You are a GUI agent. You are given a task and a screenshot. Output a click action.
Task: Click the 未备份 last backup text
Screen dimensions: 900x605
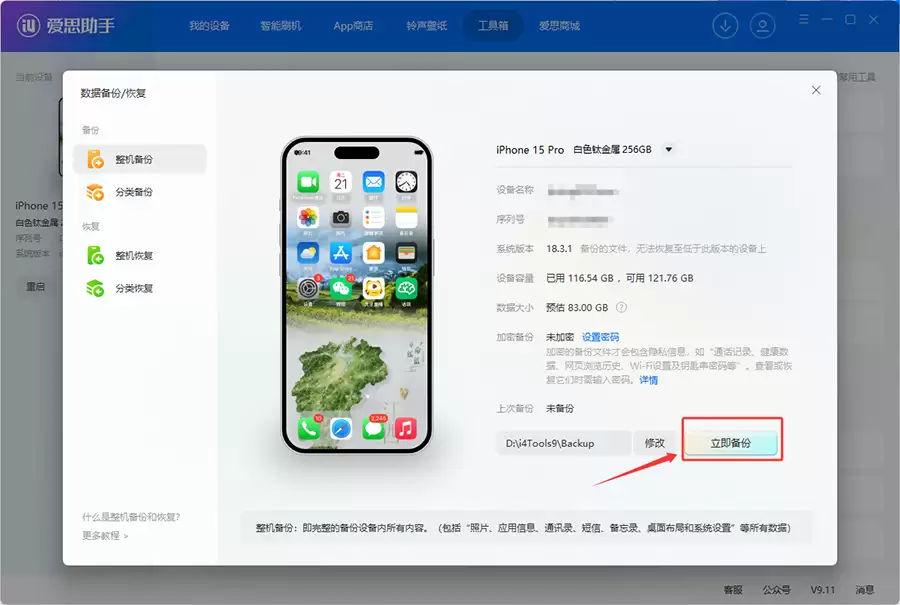click(x=560, y=408)
